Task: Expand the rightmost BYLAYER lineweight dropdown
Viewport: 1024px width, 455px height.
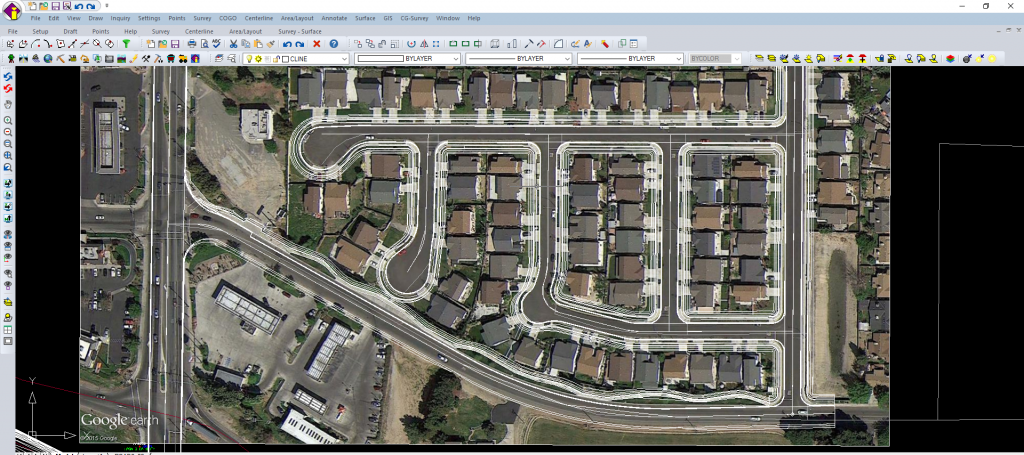Action: (678, 59)
